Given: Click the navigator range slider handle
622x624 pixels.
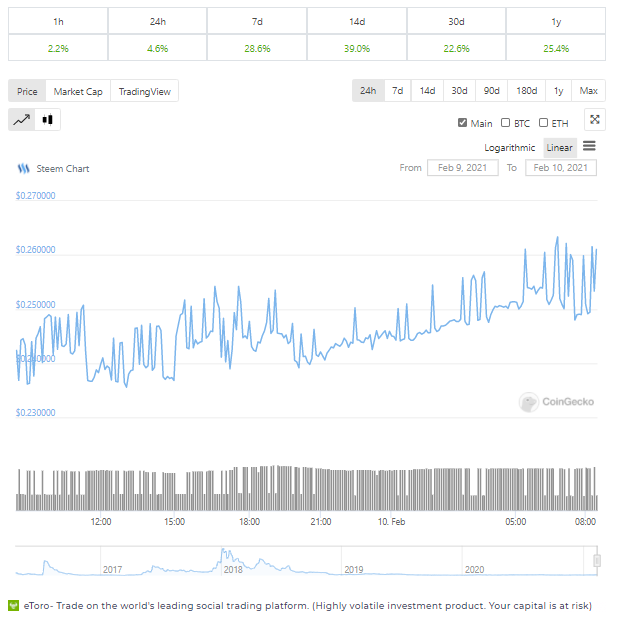Looking at the screenshot, I should click(597, 561).
